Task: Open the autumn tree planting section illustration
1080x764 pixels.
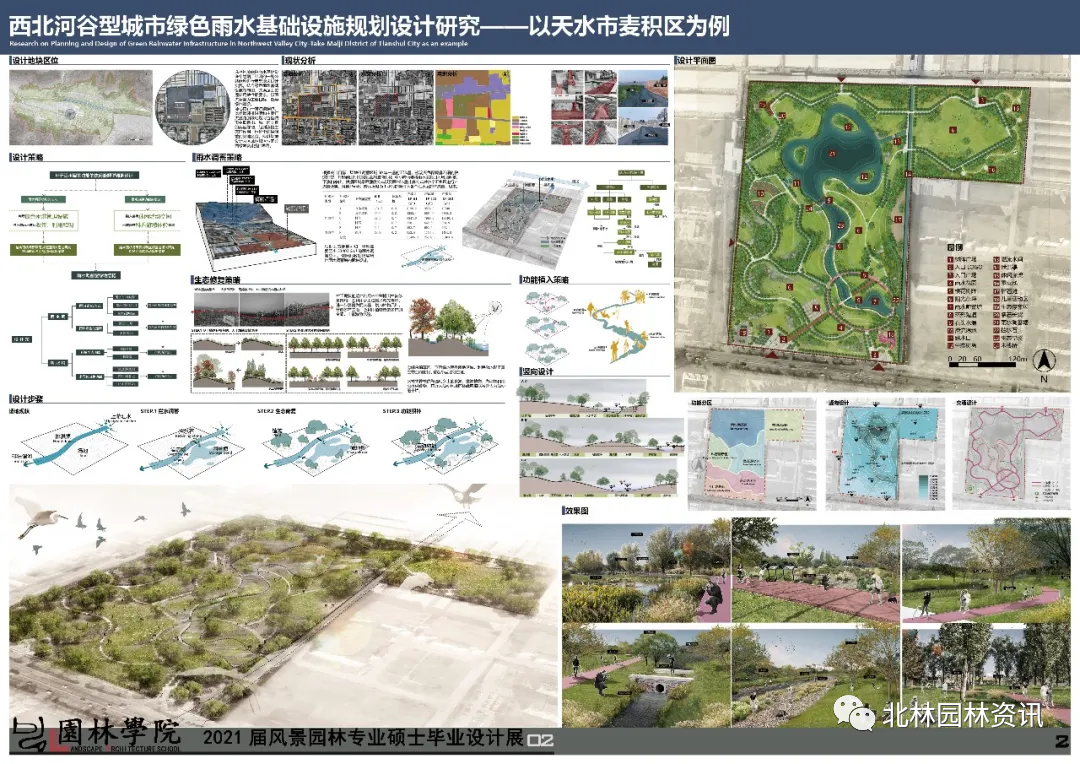Action: (455, 327)
